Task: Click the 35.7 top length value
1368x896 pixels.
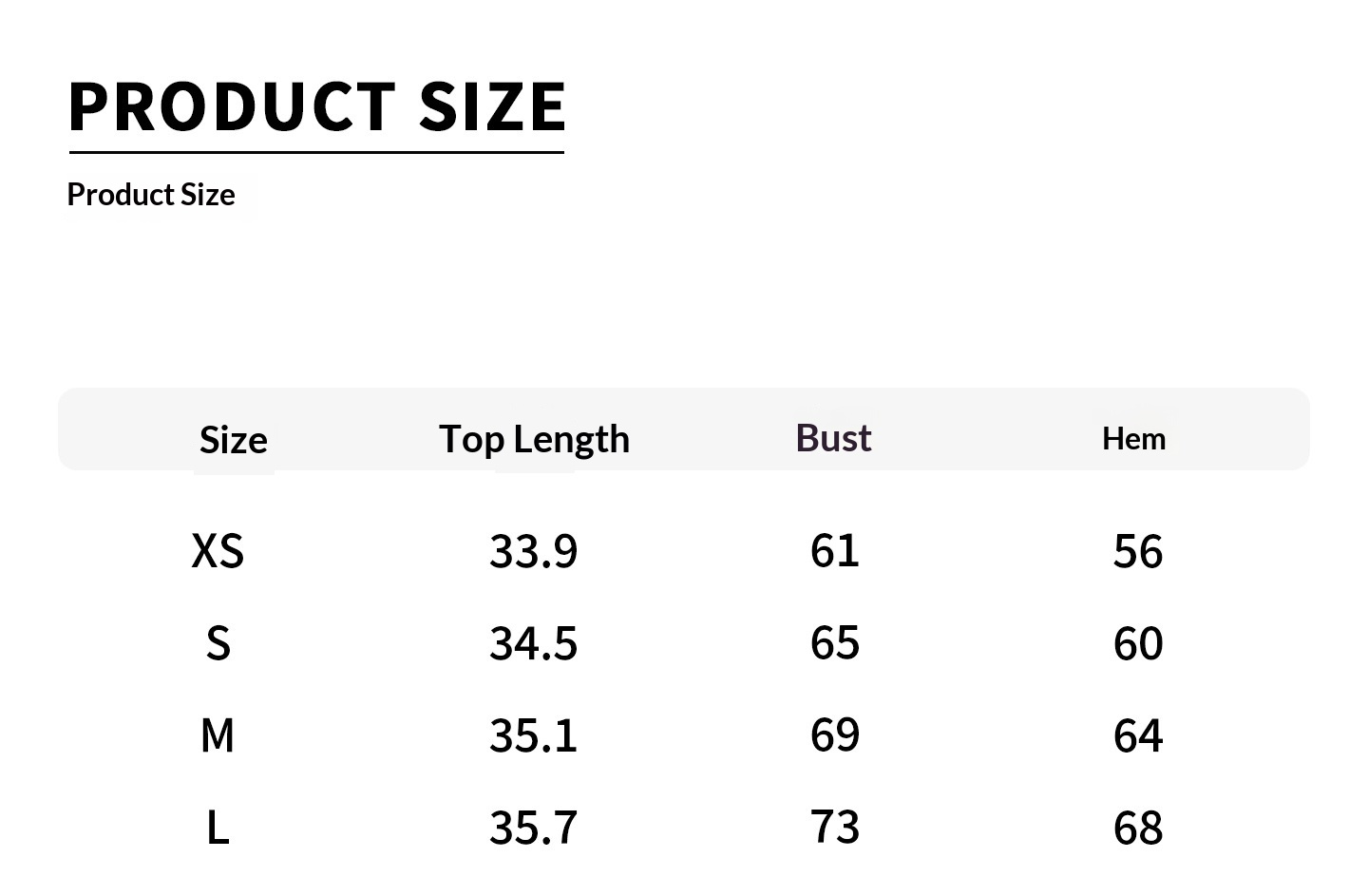Action: (533, 828)
